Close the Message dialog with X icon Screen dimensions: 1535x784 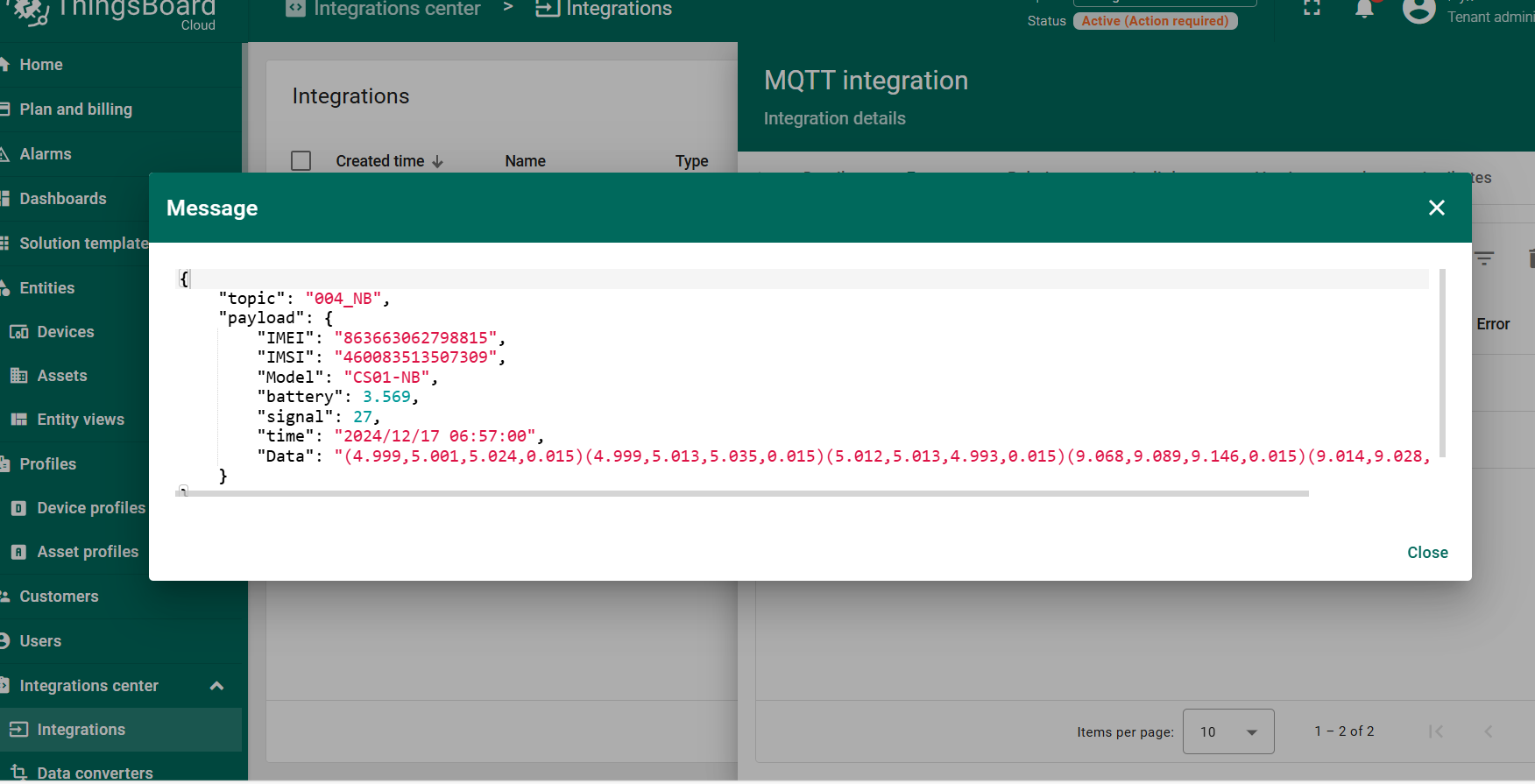coord(1437,208)
